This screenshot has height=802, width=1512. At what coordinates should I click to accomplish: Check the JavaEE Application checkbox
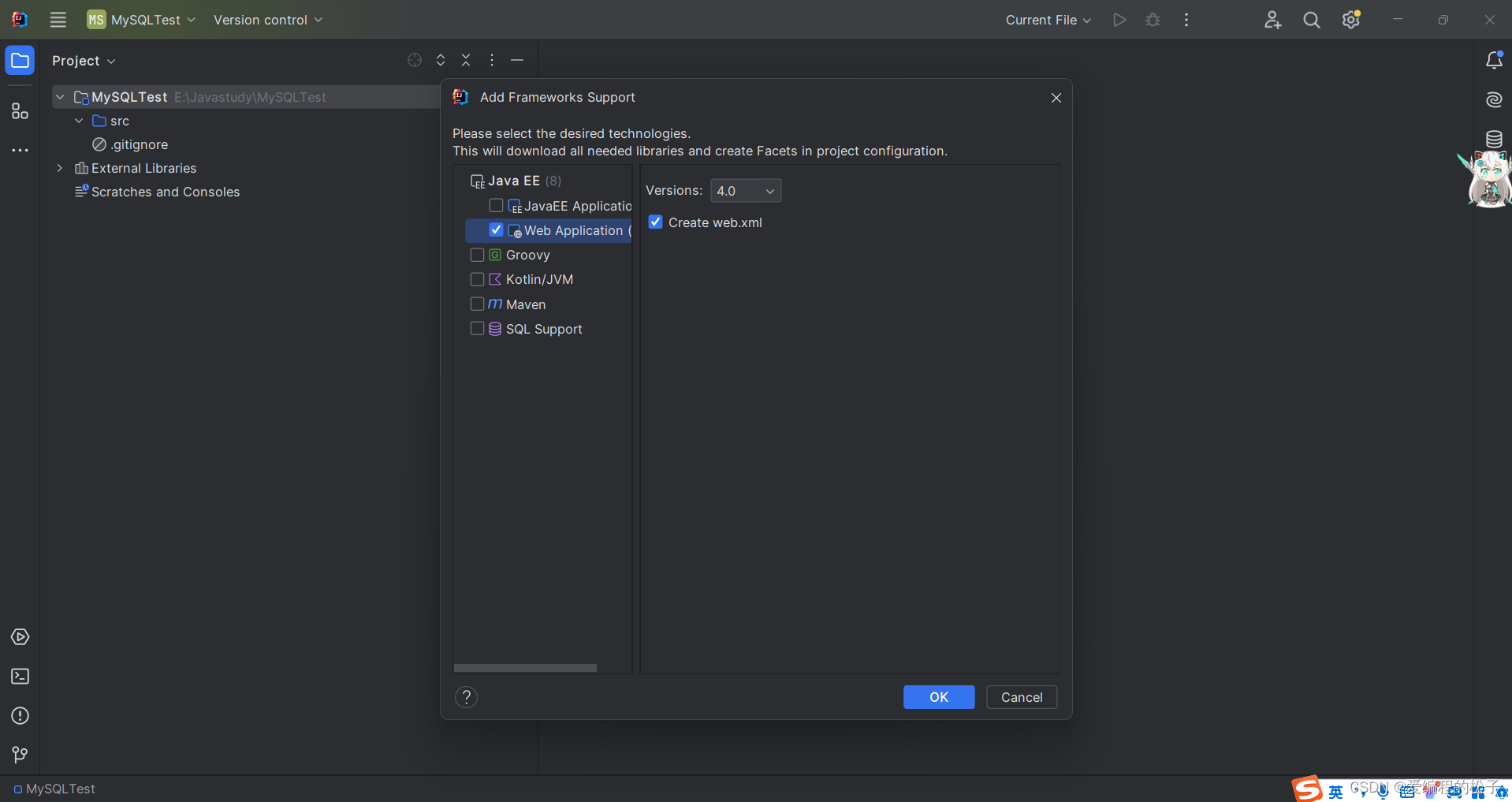496,206
